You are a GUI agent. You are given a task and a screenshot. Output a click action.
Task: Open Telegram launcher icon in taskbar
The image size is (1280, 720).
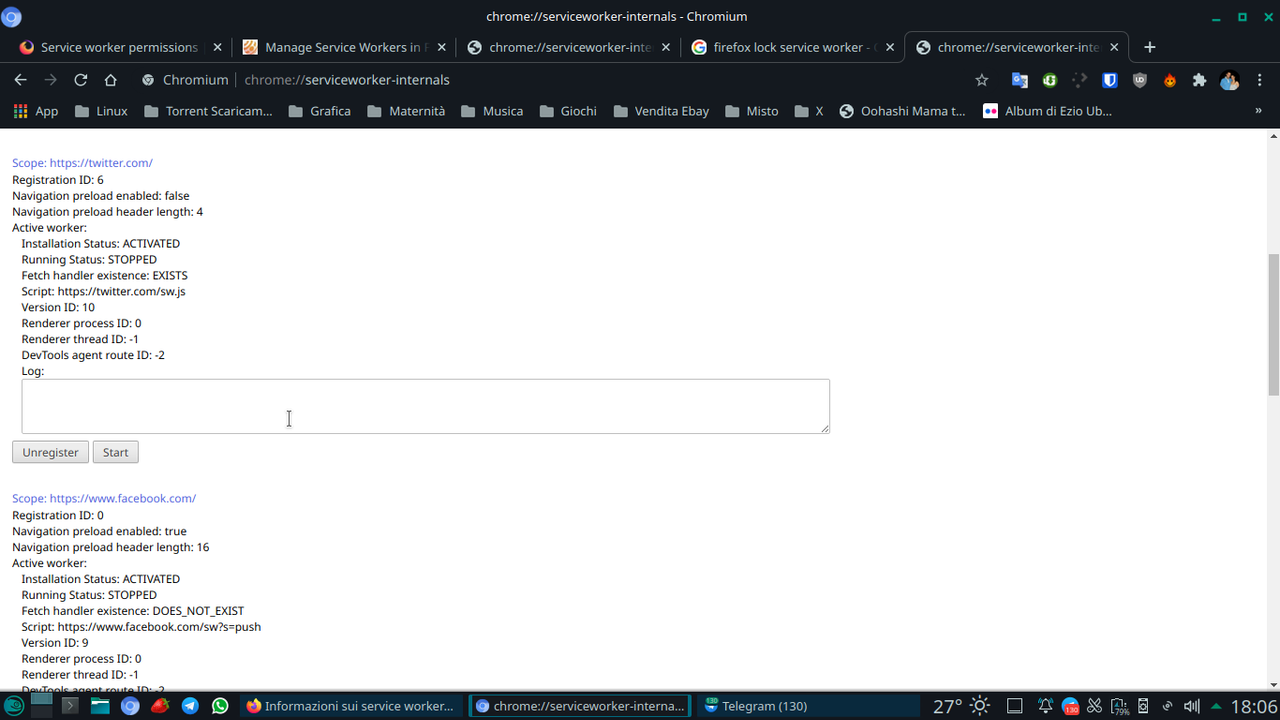tap(190, 706)
